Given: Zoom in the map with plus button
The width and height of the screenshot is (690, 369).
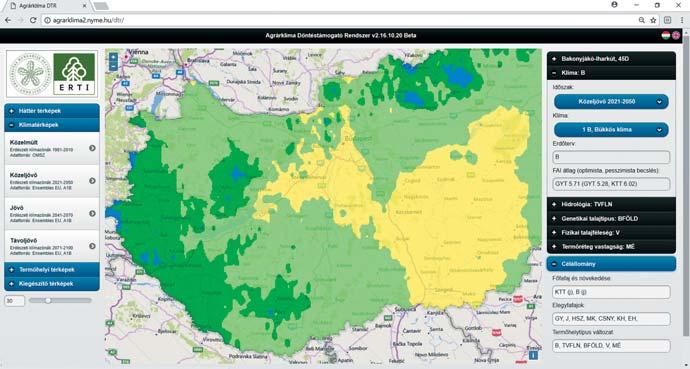Looking at the screenshot, I should [x=113, y=57].
